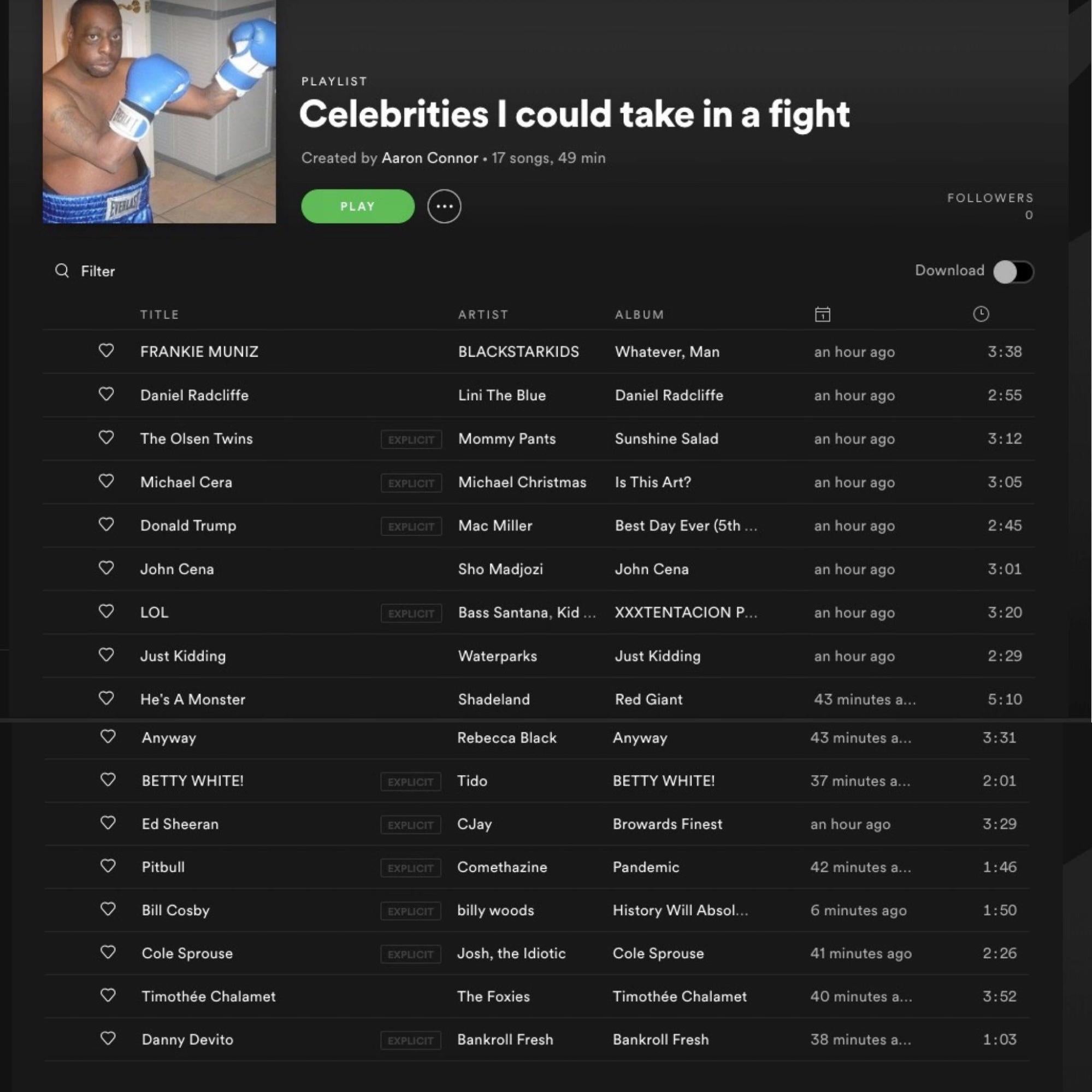Open artist Rebecca Black link
The height and width of the screenshot is (1092, 1092).
[x=507, y=738]
